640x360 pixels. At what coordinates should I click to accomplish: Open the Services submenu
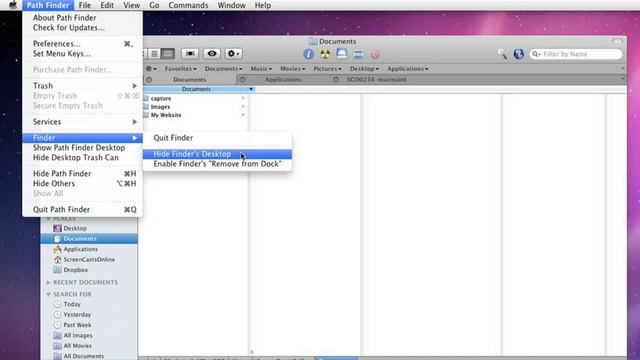[x=82, y=122]
